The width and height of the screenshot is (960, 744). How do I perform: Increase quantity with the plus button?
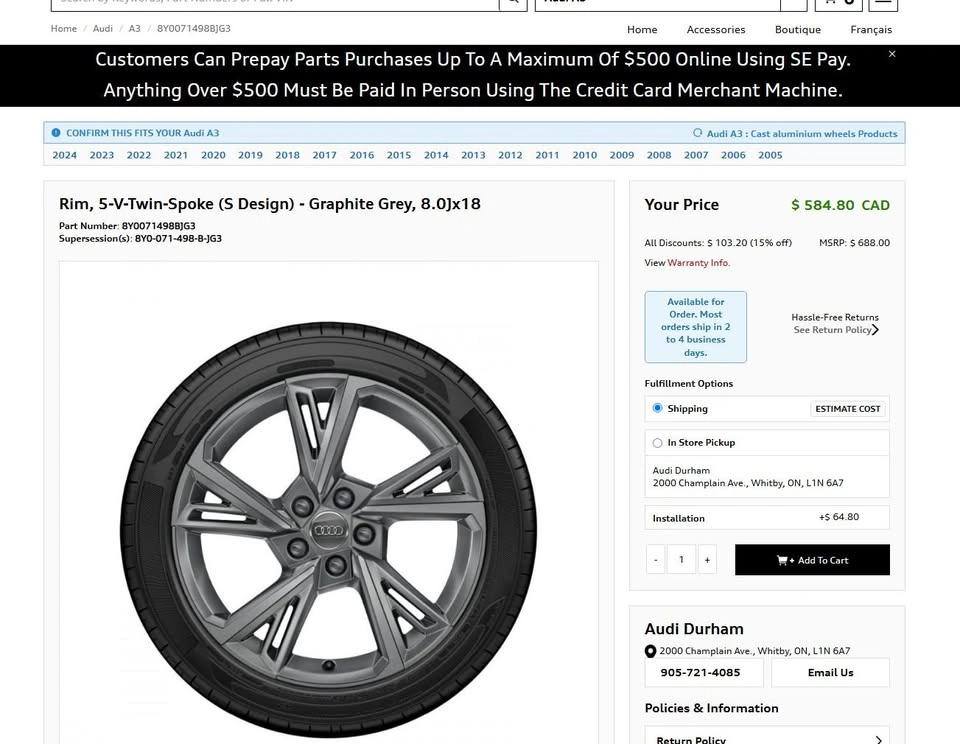coord(707,560)
